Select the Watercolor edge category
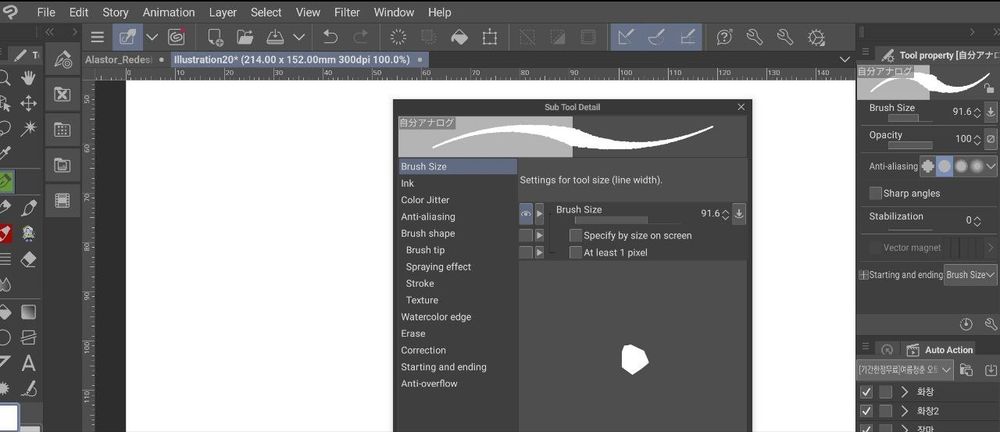1000x432 pixels. point(457,317)
